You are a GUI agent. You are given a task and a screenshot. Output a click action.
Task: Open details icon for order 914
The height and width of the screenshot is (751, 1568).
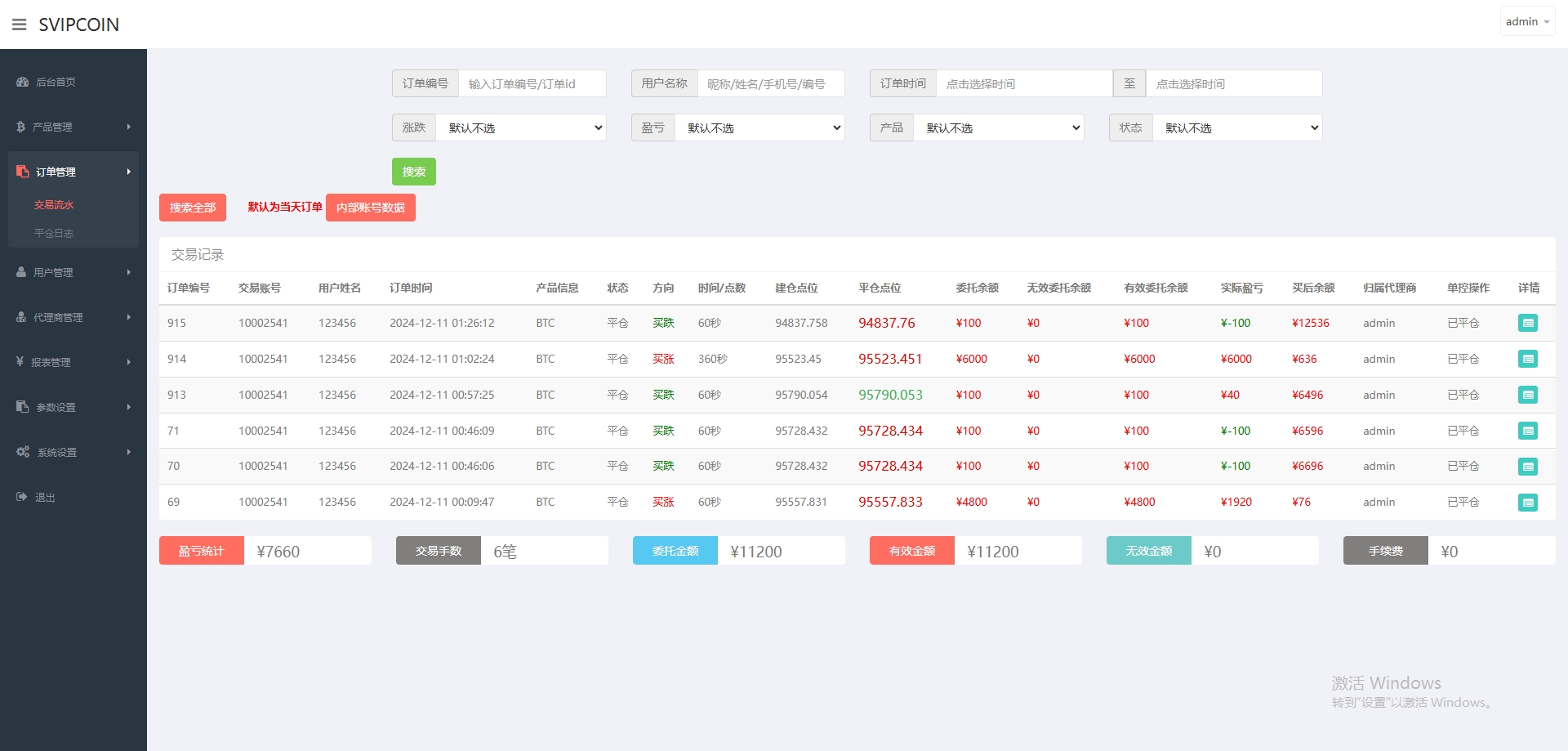point(1527,359)
